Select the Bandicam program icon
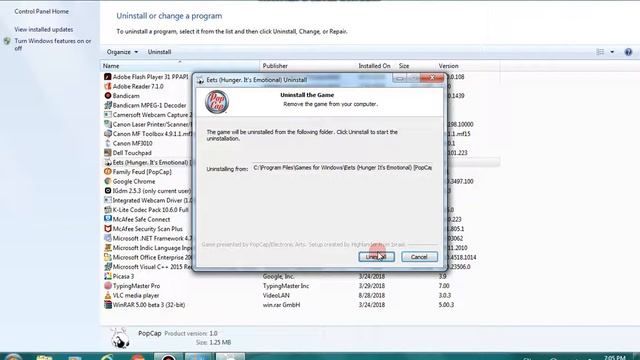 click(108, 96)
